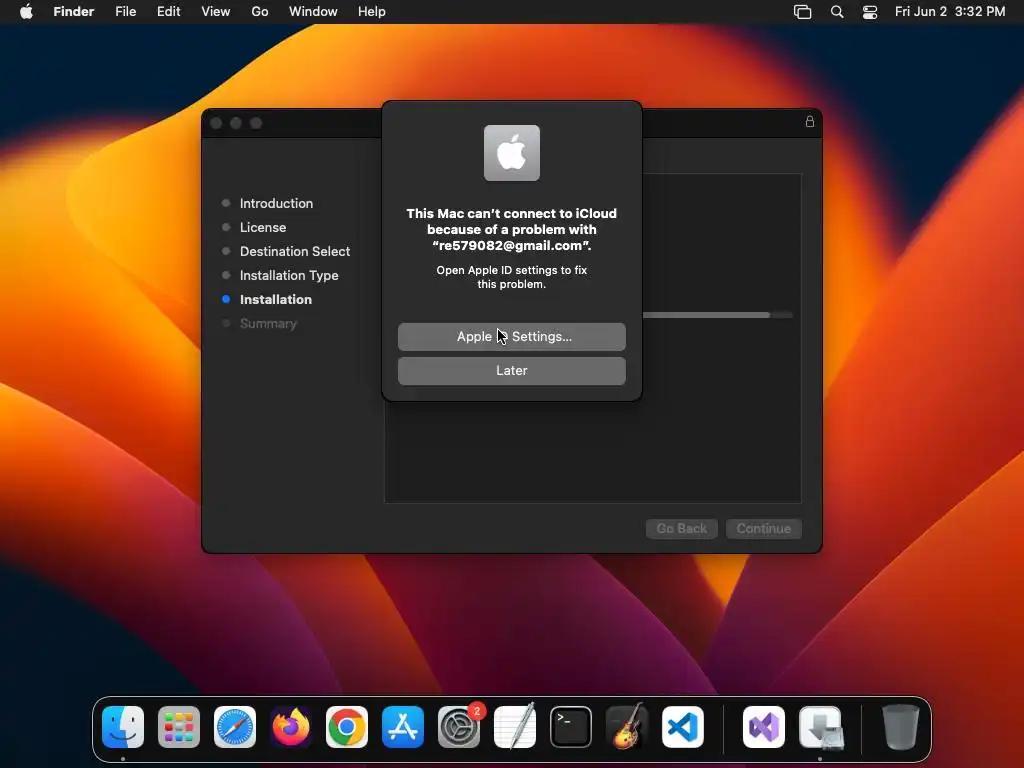Select the Installation step
The width and height of the screenshot is (1024, 768).
(x=276, y=300)
